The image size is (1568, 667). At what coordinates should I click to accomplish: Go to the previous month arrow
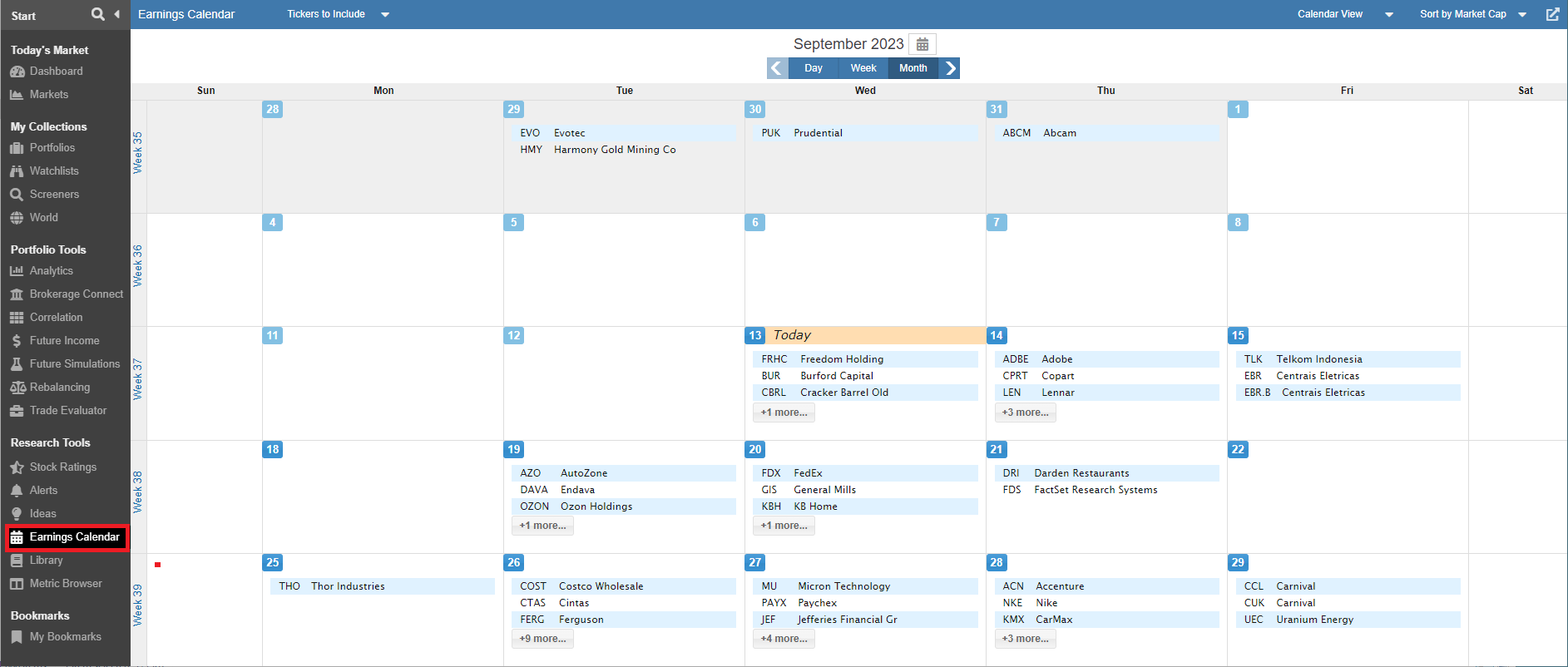777,68
